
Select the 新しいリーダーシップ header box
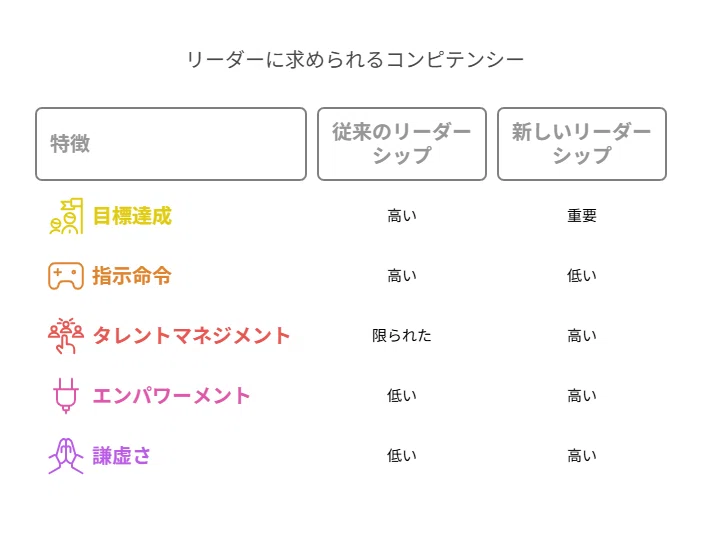tap(582, 144)
